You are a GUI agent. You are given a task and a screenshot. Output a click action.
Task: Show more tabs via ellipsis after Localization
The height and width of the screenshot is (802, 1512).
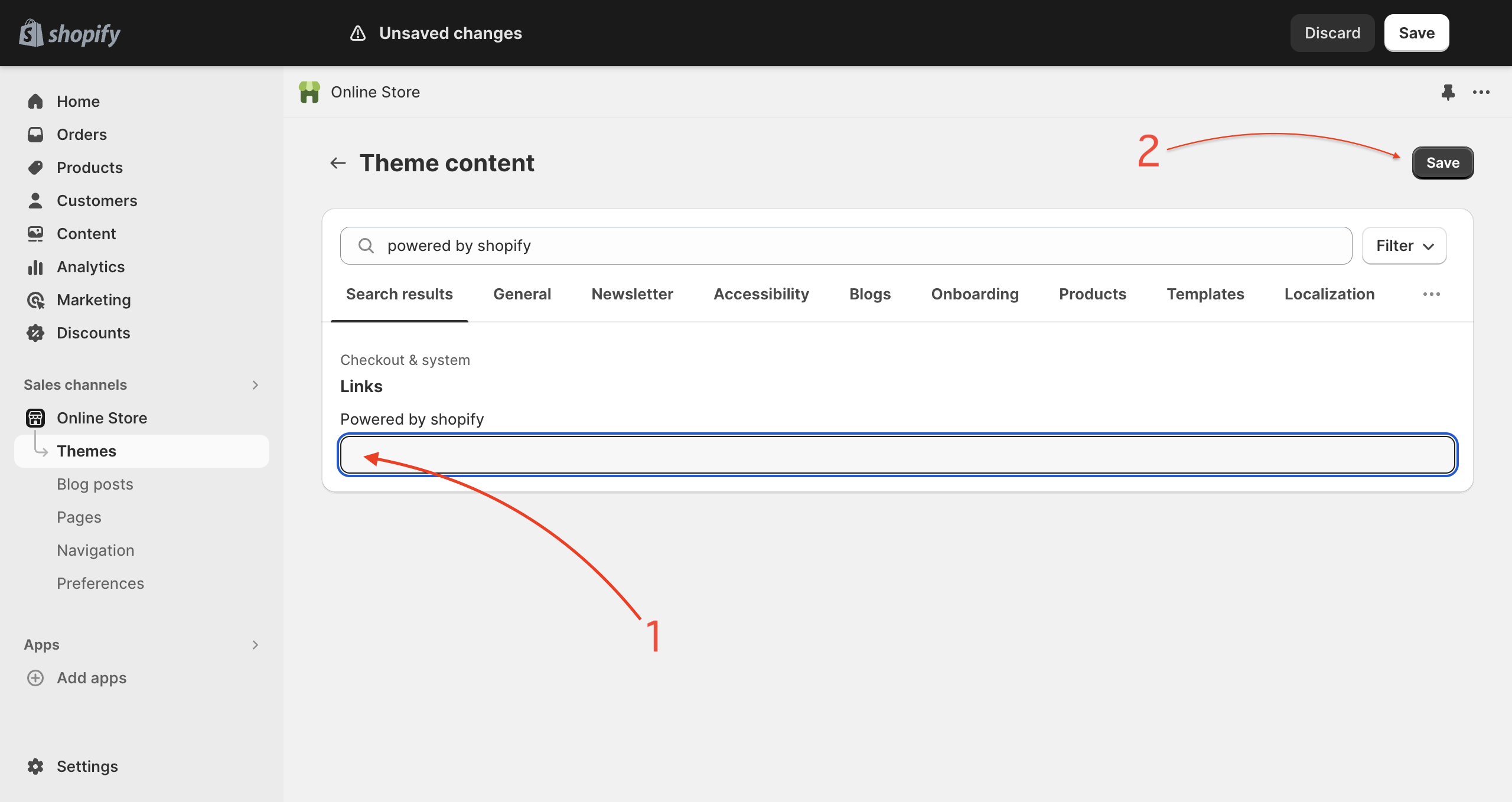point(1431,294)
